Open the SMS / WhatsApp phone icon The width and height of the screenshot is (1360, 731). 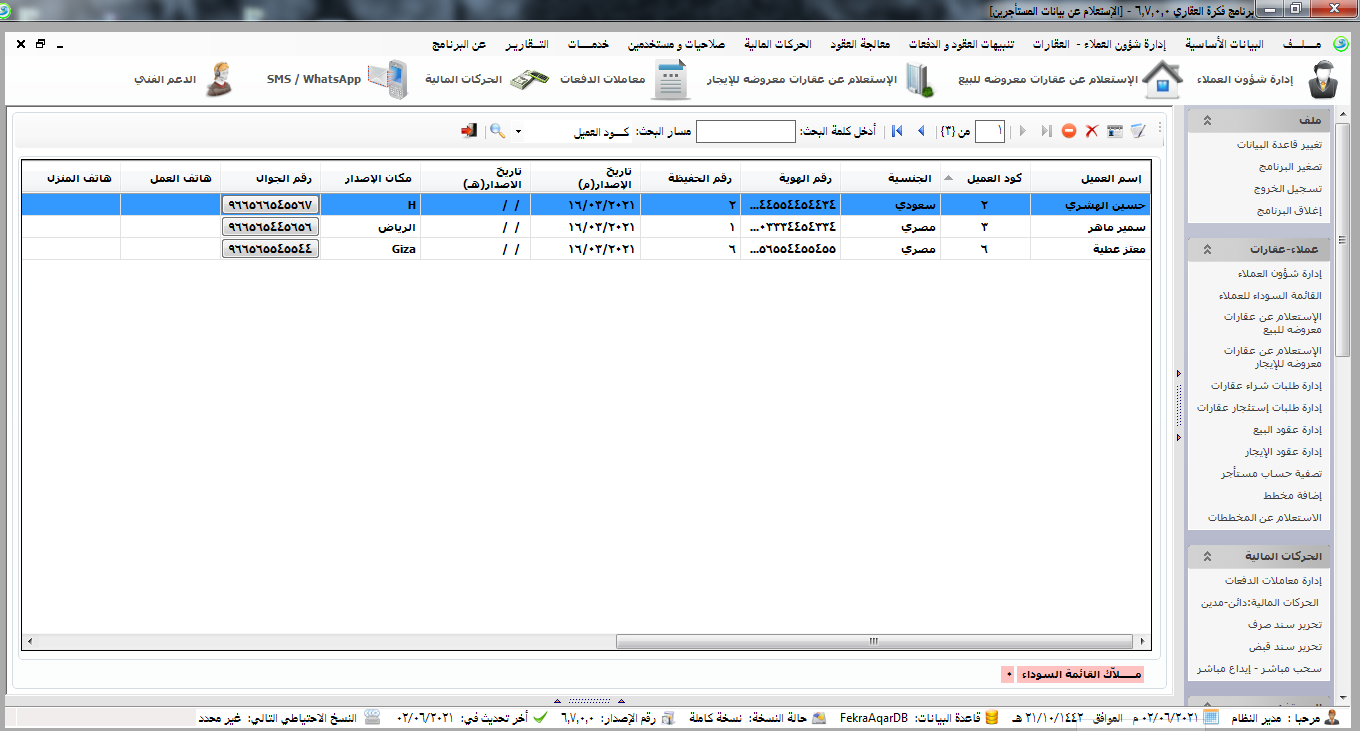[x=387, y=80]
